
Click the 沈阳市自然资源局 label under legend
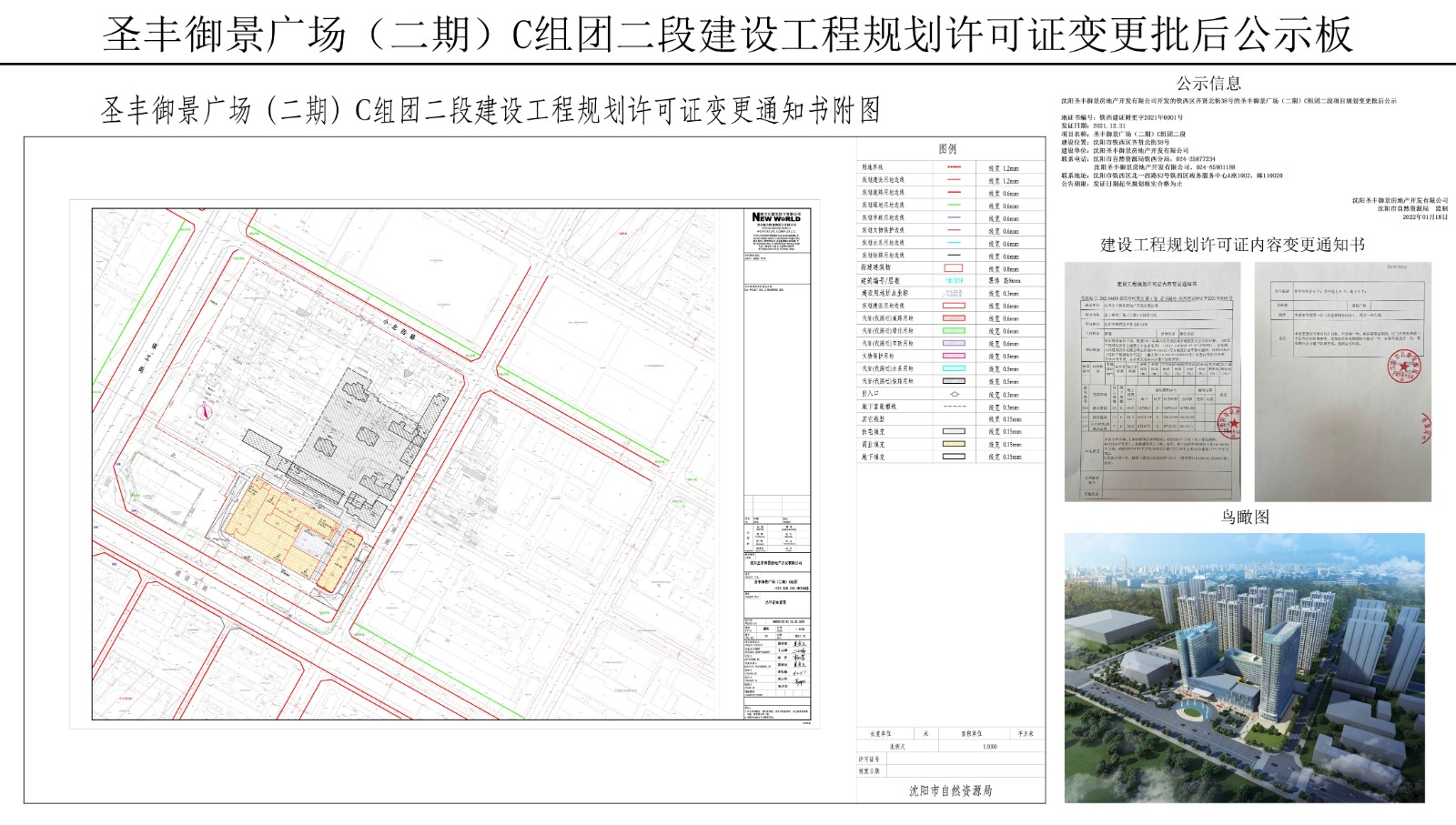[x=951, y=790]
